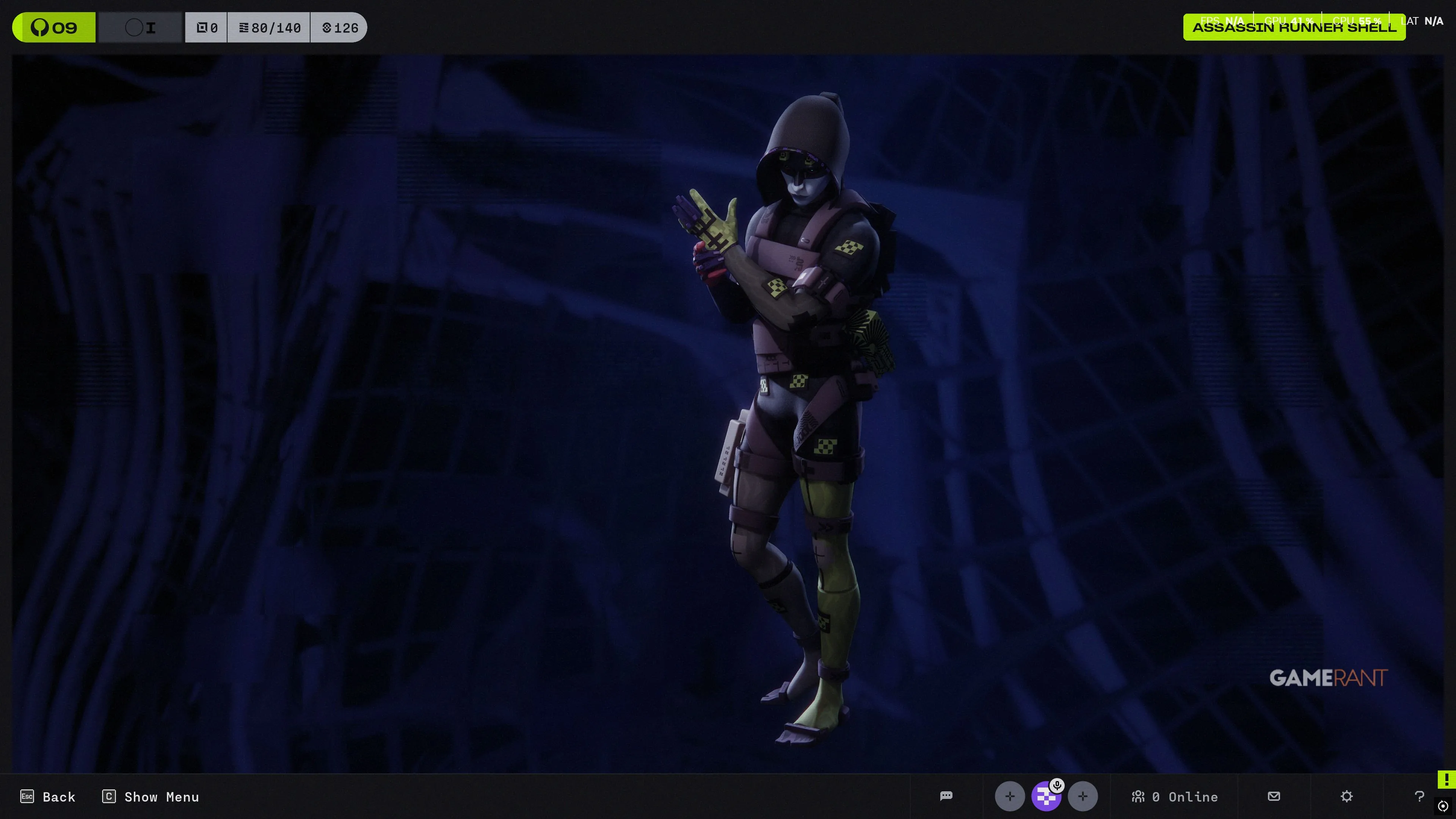Screen dimensions: 1456x819
Task: Click the circular overlay icon bottom corner
Action: [1443, 805]
